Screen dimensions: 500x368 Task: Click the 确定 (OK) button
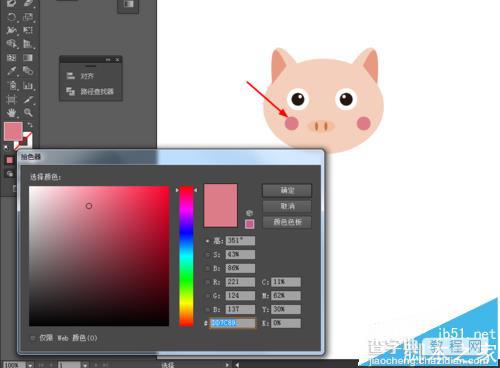(x=287, y=190)
